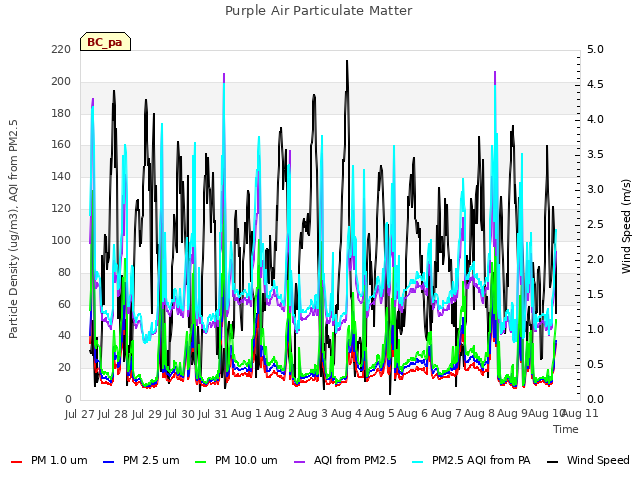Click the 2.0 wind speed tick label

(595, 260)
